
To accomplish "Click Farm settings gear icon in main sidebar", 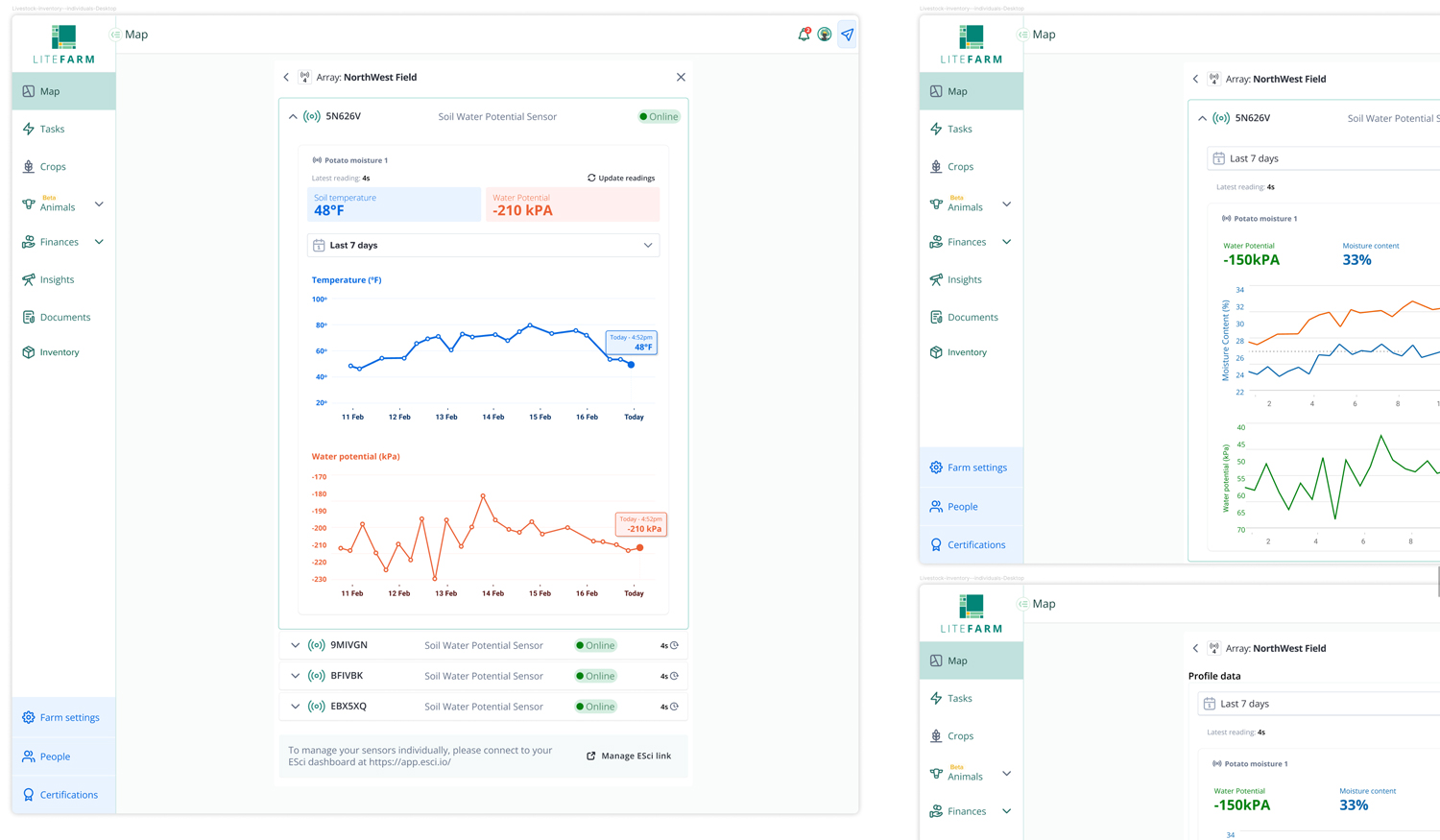I will click(x=29, y=717).
